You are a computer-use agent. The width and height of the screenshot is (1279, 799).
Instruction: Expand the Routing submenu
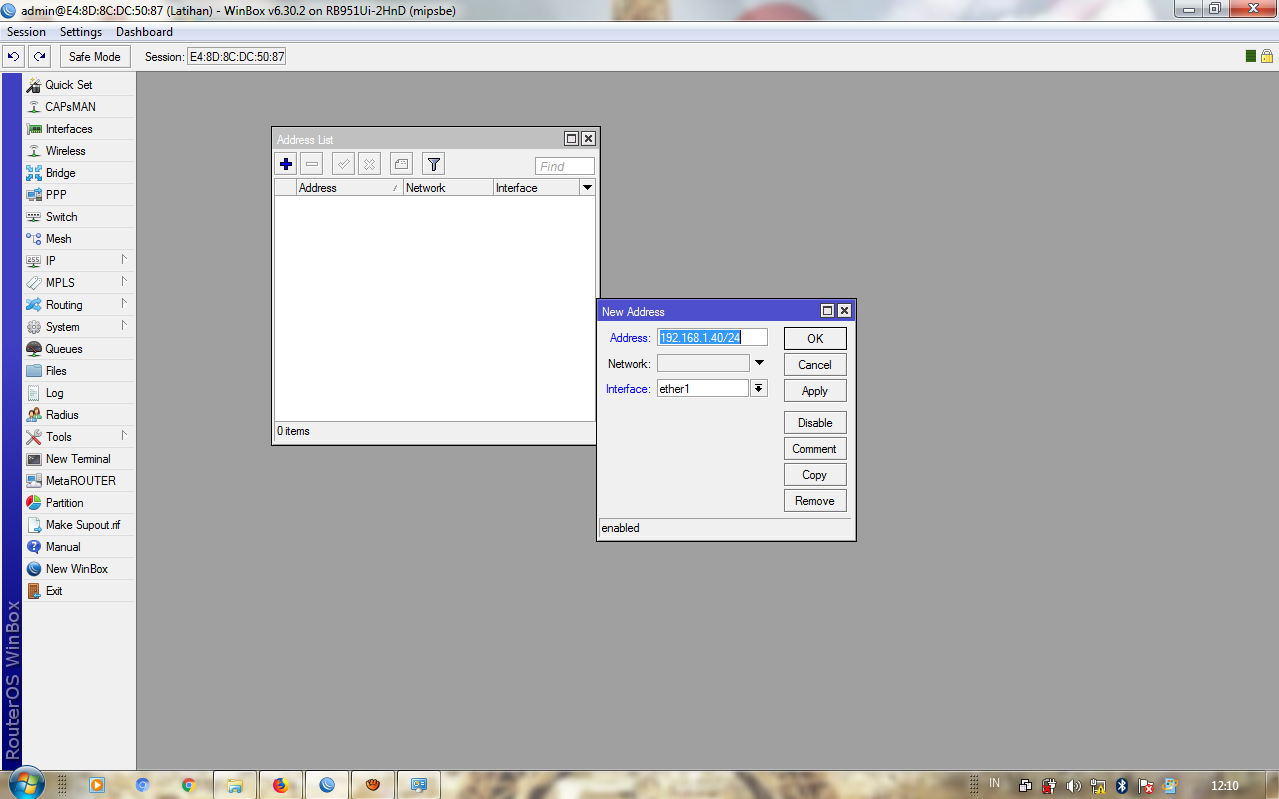(79, 305)
